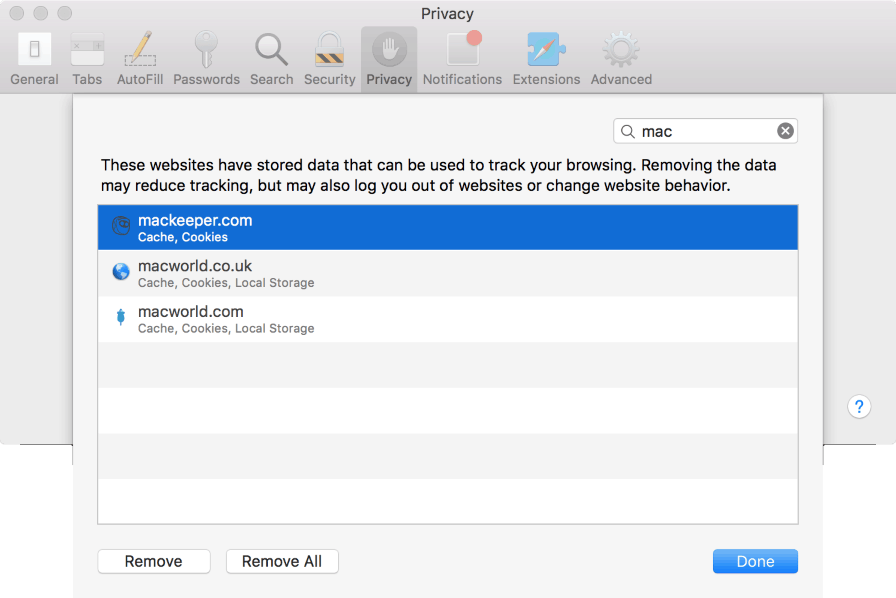Click Remove All website data

(282, 561)
